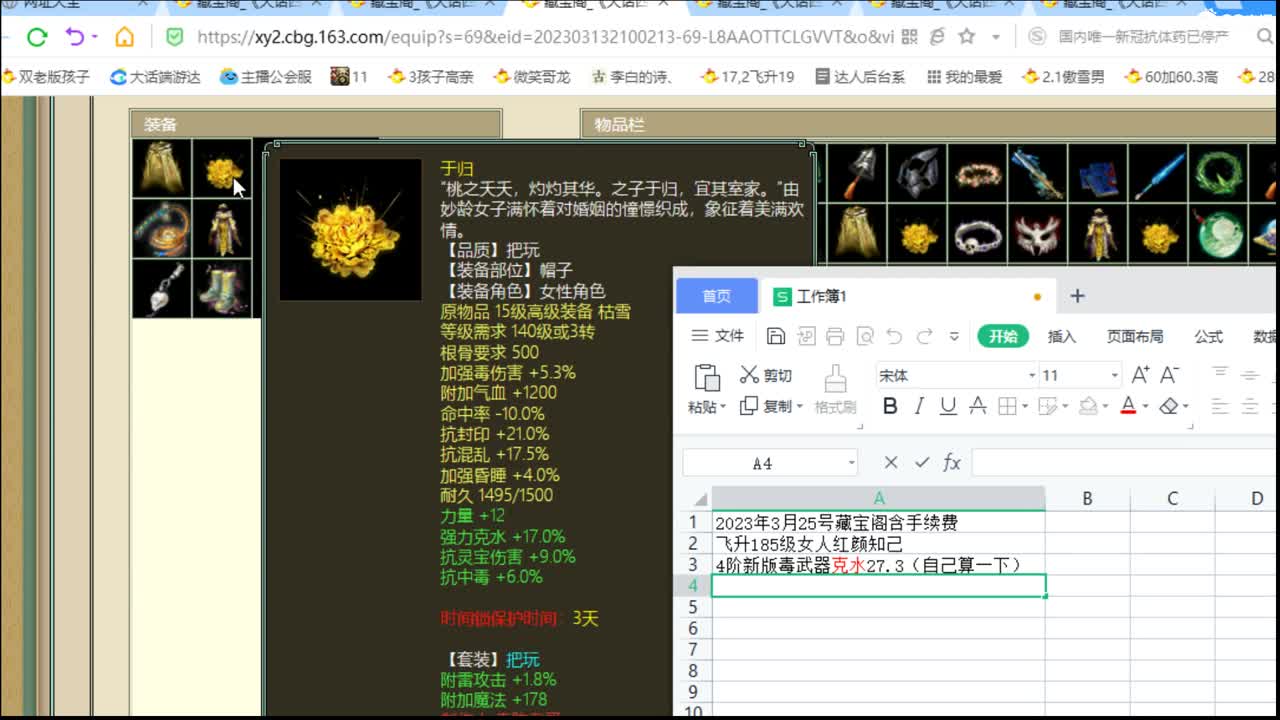Open the Copy dropdown arrow
This screenshot has height=720, width=1280.
click(x=798, y=406)
